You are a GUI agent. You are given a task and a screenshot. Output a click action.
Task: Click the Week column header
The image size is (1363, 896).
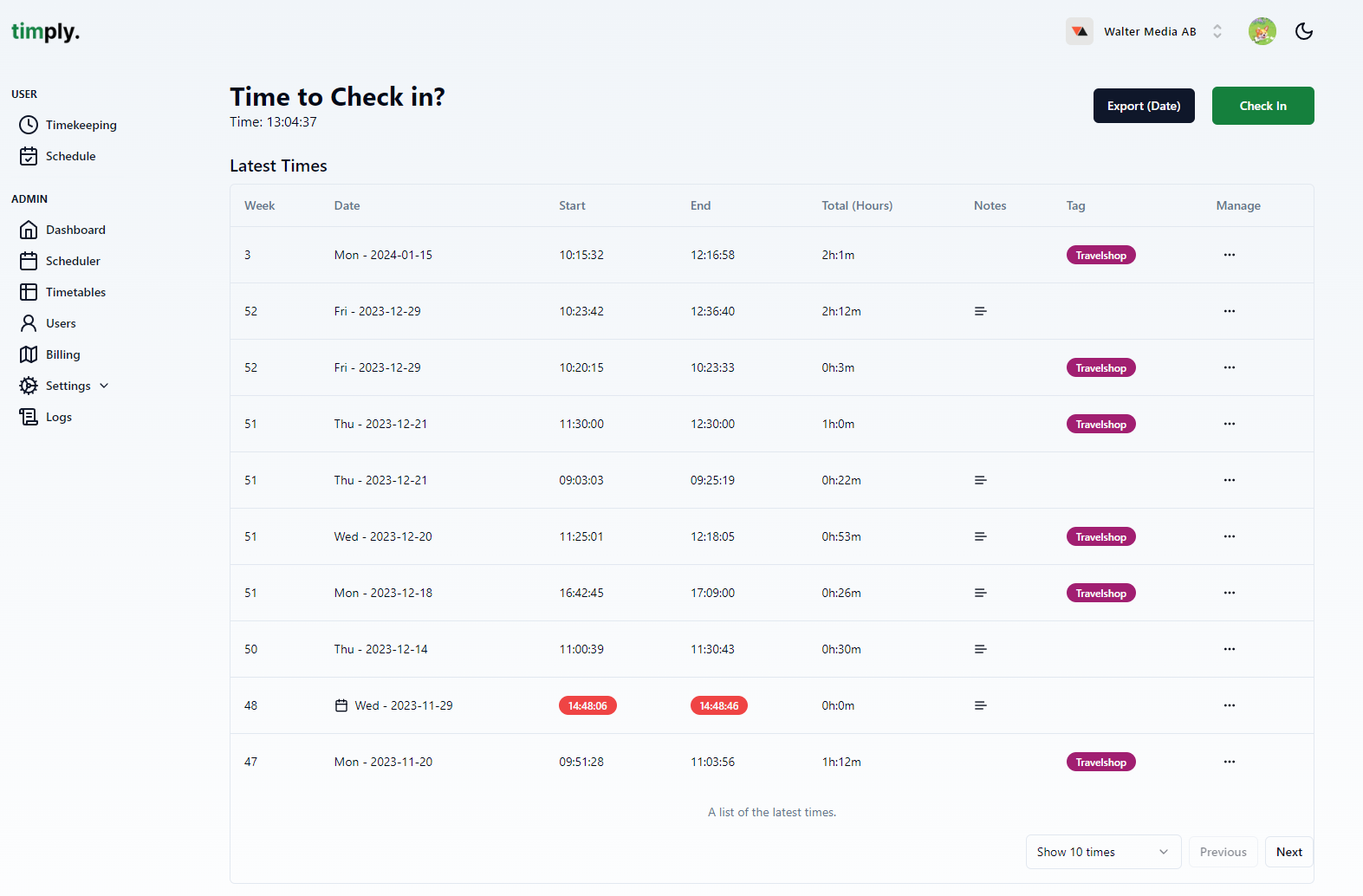[x=259, y=205]
